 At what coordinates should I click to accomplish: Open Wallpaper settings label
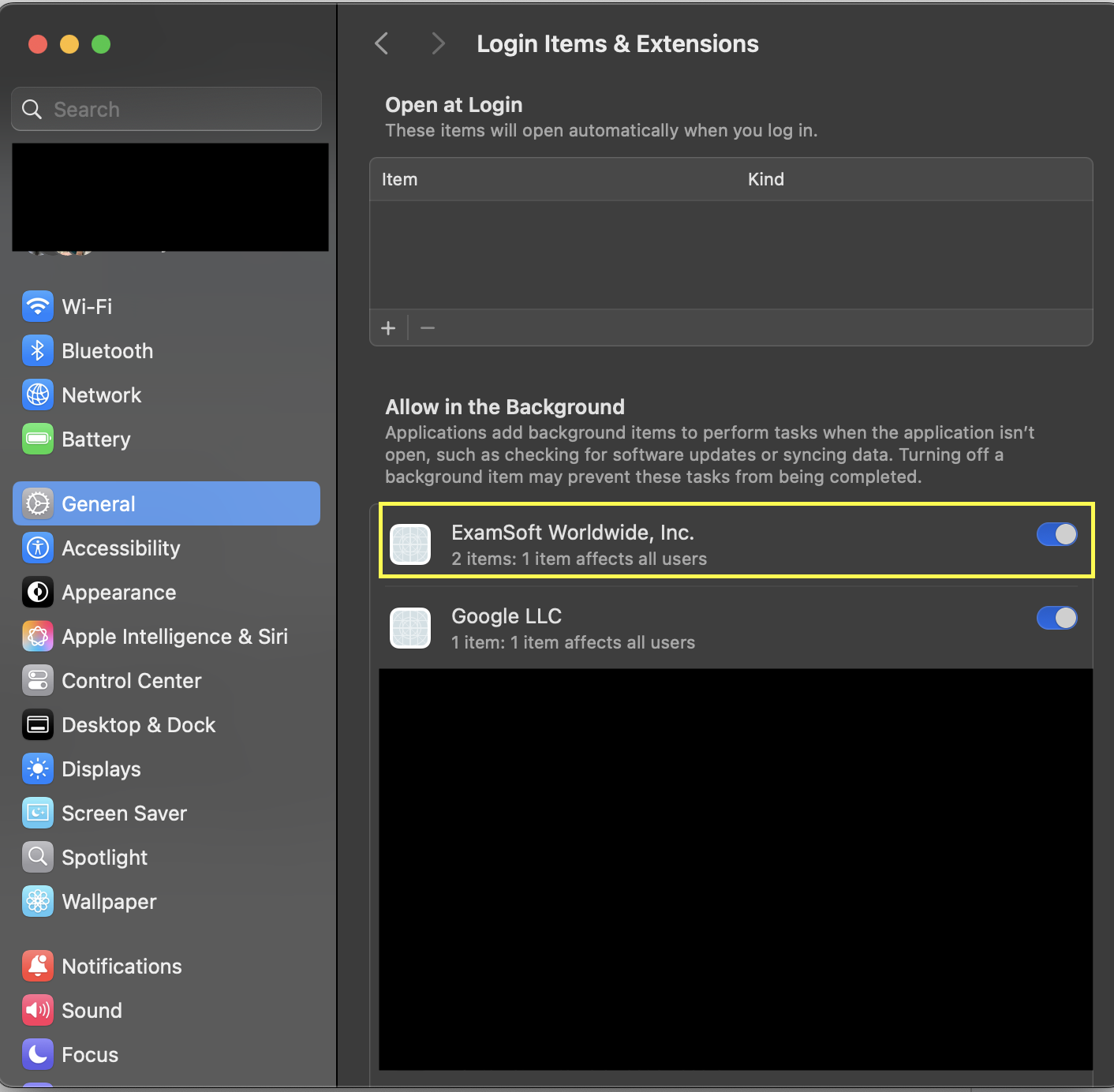109,901
